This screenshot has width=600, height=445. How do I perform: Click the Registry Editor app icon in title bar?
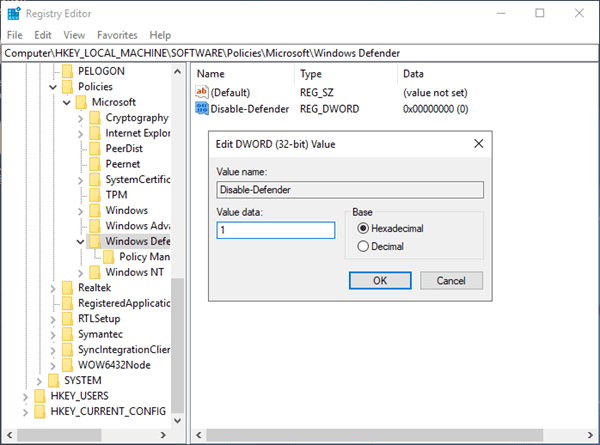(14, 13)
